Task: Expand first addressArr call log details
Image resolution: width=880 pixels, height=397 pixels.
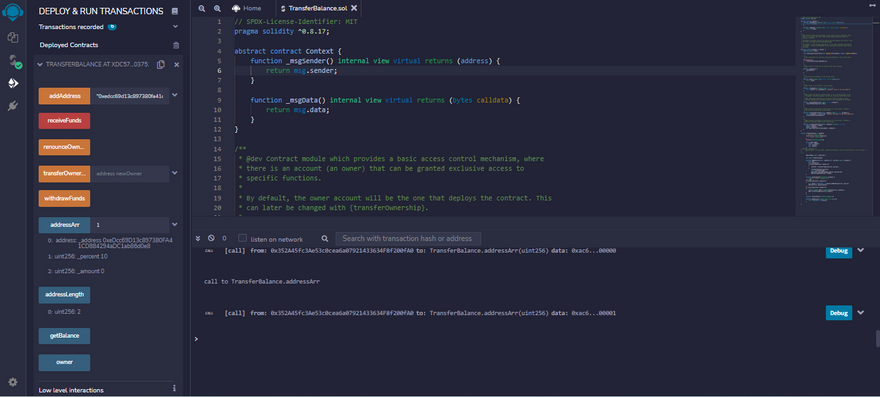Action: (860, 250)
